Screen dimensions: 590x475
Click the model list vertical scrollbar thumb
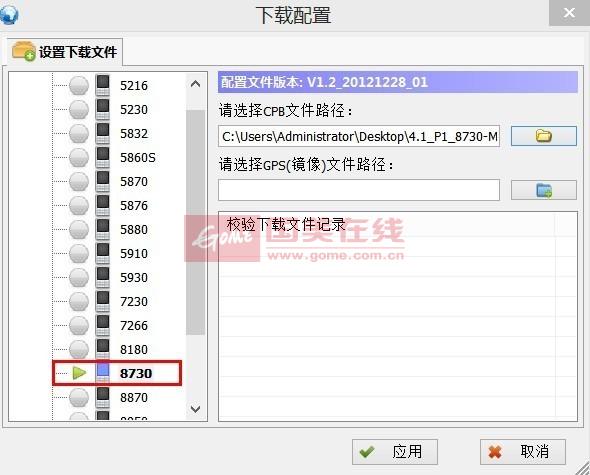pyautogui.click(x=195, y=222)
